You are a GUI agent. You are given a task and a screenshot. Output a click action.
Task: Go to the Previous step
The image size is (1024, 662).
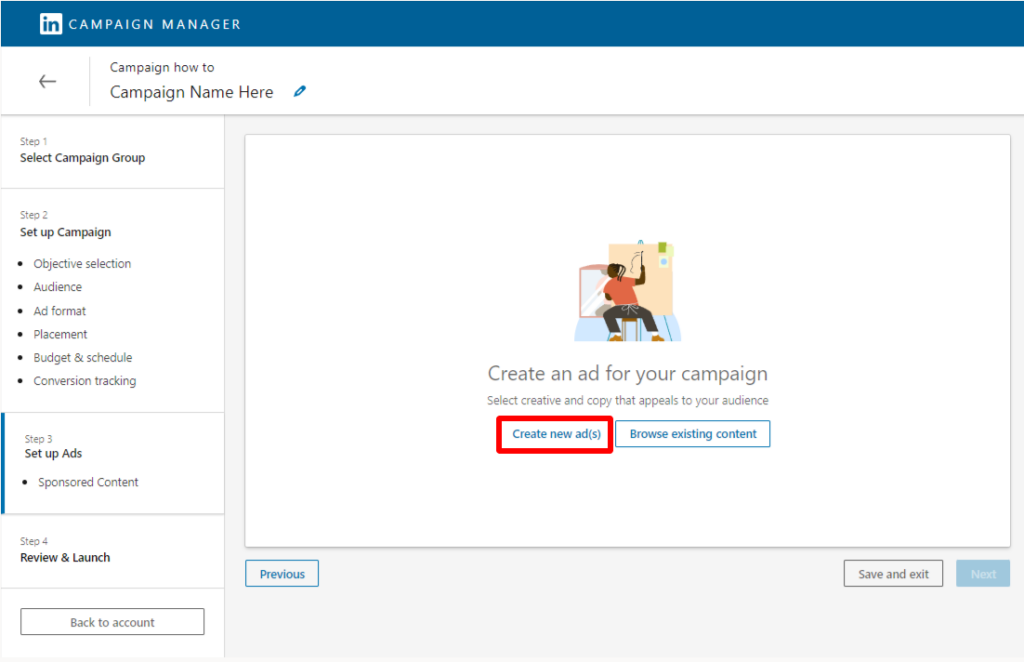pos(282,574)
